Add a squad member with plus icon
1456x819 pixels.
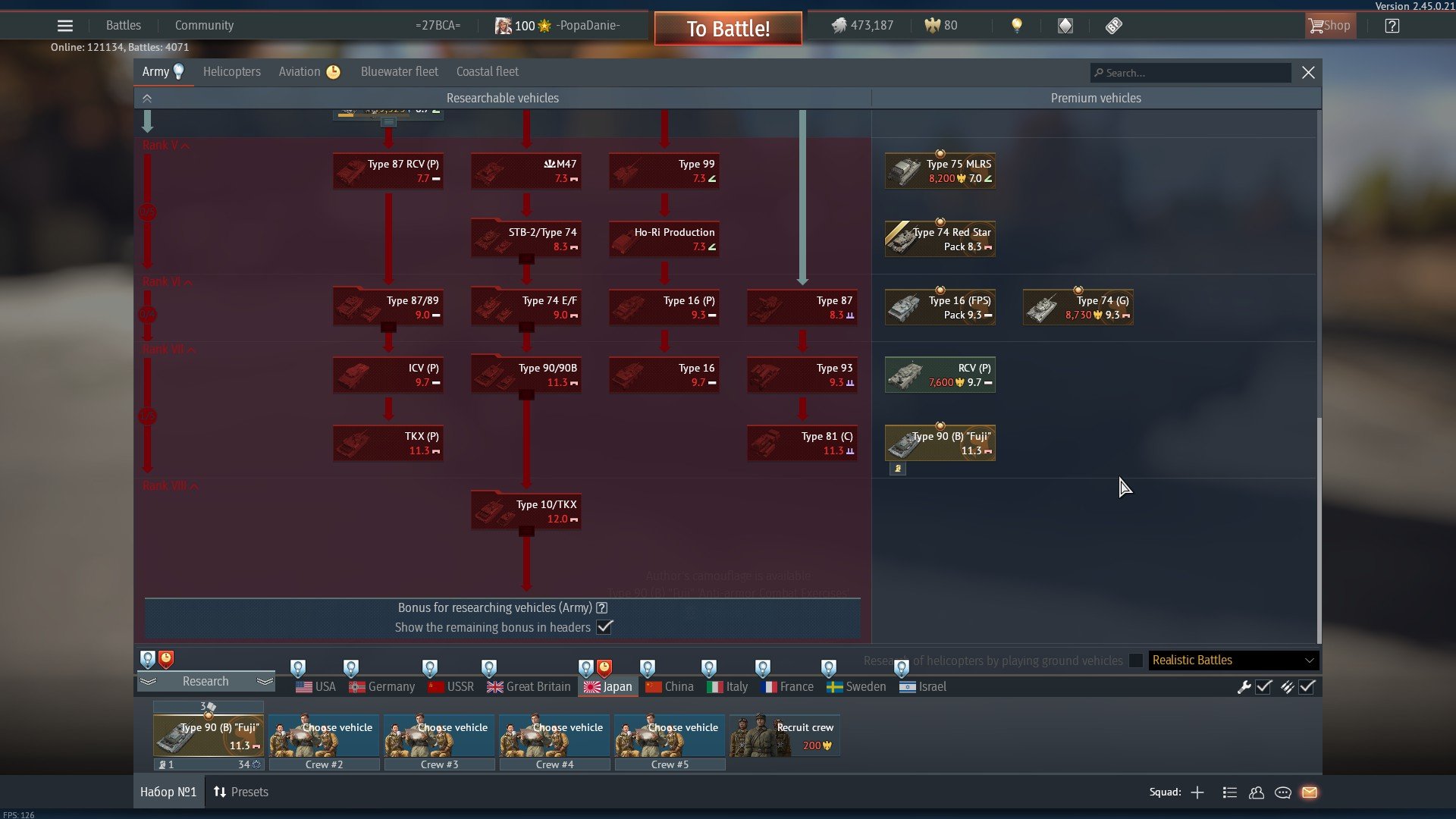(x=1197, y=792)
